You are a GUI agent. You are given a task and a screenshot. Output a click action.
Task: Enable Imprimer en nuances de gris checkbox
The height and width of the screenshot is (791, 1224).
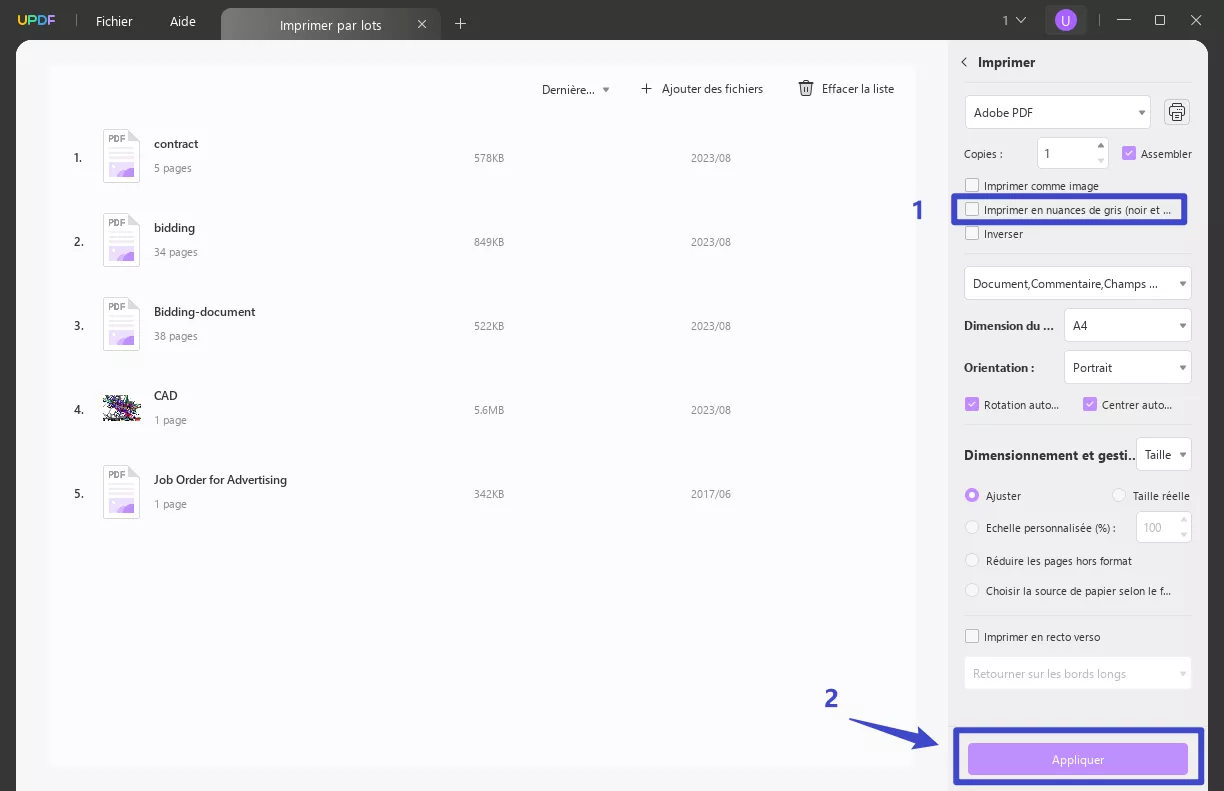972,210
